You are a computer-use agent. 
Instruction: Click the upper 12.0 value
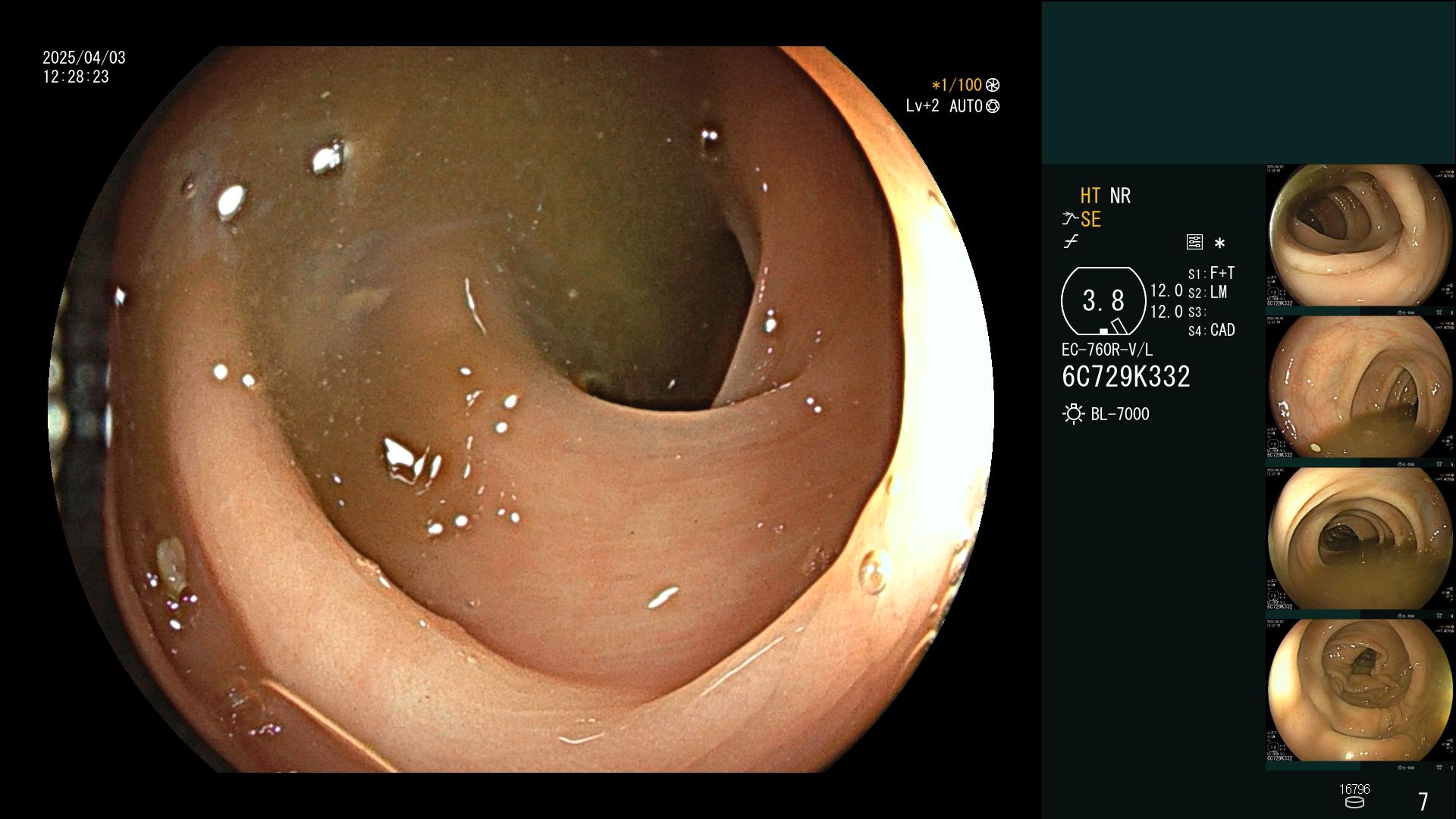click(x=1166, y=290)
